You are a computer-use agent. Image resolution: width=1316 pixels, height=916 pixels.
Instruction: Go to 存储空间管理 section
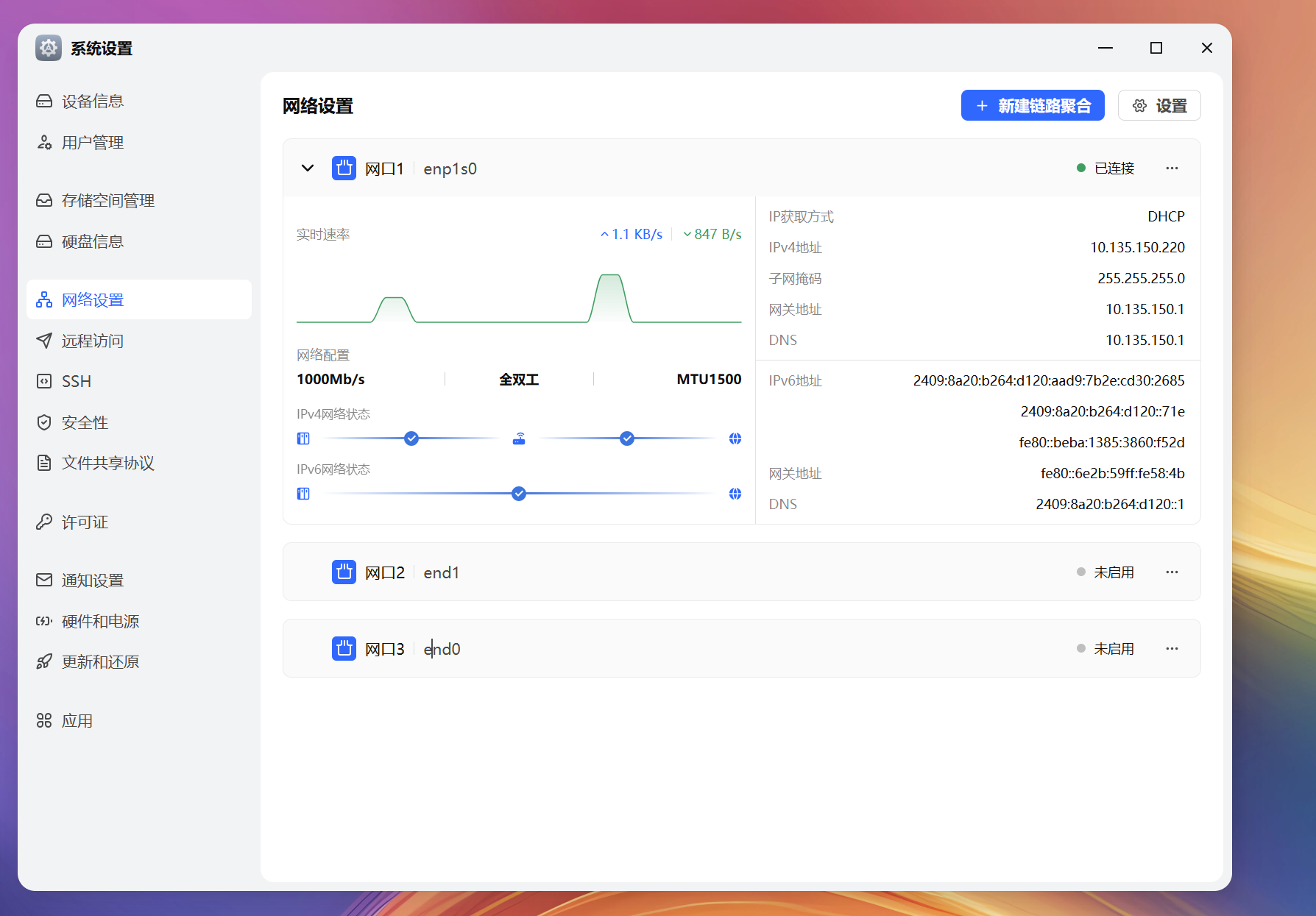107,200
